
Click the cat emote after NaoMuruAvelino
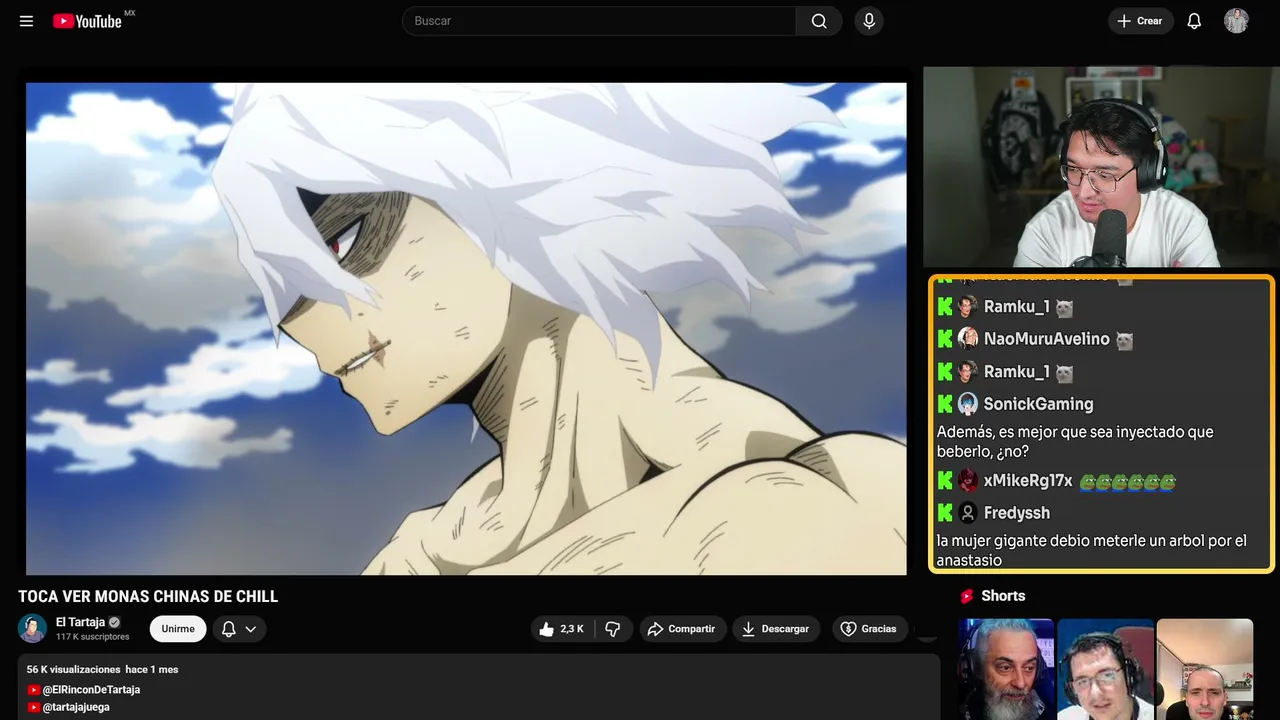tap(1124, 340)
